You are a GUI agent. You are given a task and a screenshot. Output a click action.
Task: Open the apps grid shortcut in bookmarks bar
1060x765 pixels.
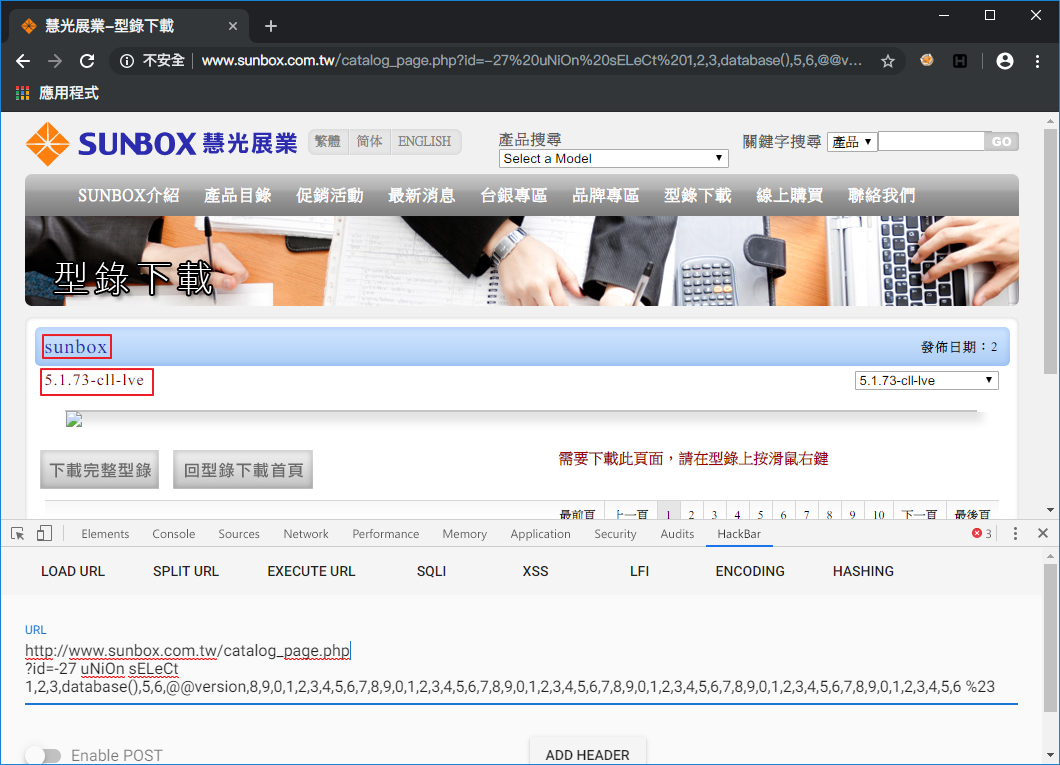click(22, 93)
